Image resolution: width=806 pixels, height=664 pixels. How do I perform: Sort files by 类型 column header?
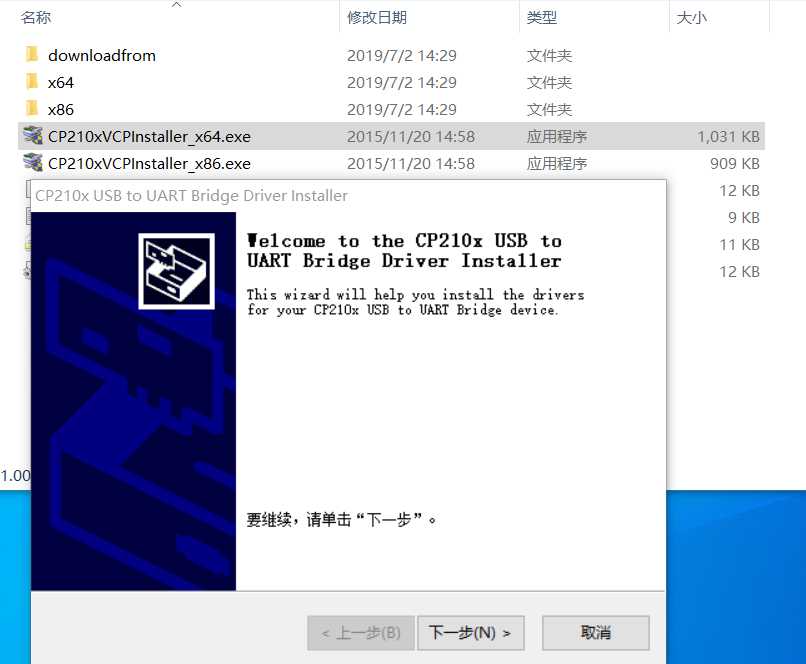[x=542, y=17]
